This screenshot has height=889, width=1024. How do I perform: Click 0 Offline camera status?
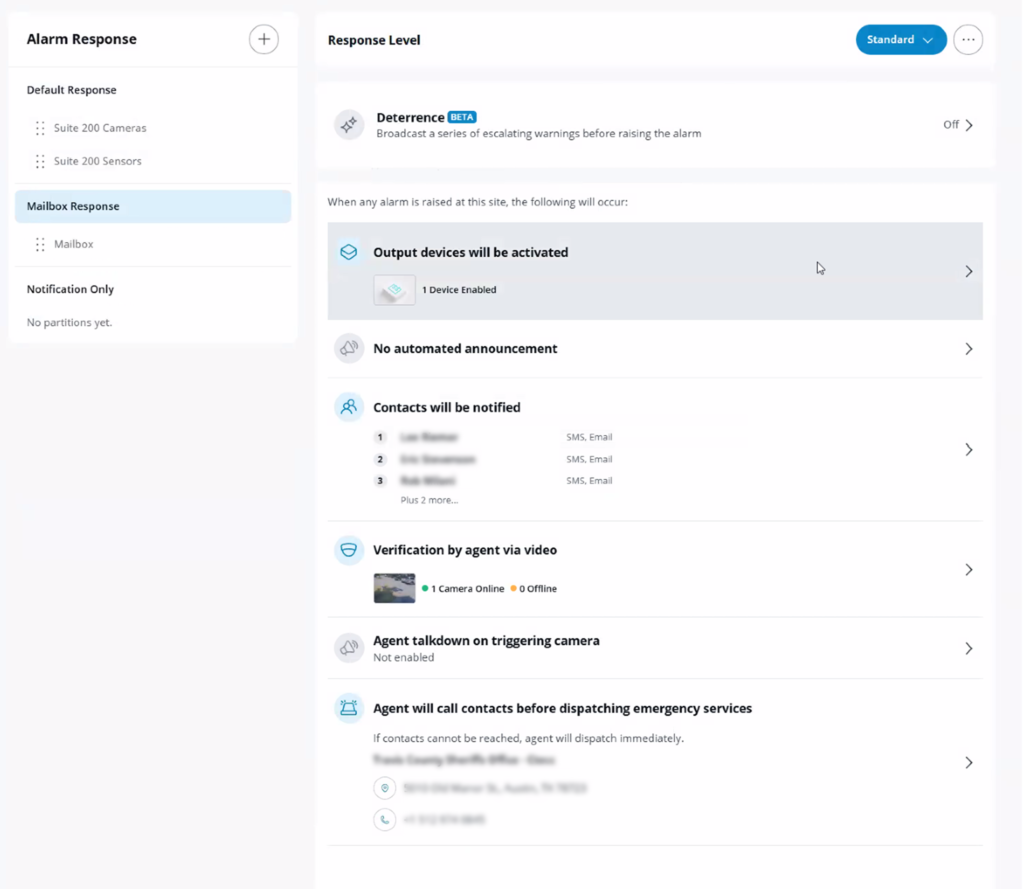[x=534, y=589]
